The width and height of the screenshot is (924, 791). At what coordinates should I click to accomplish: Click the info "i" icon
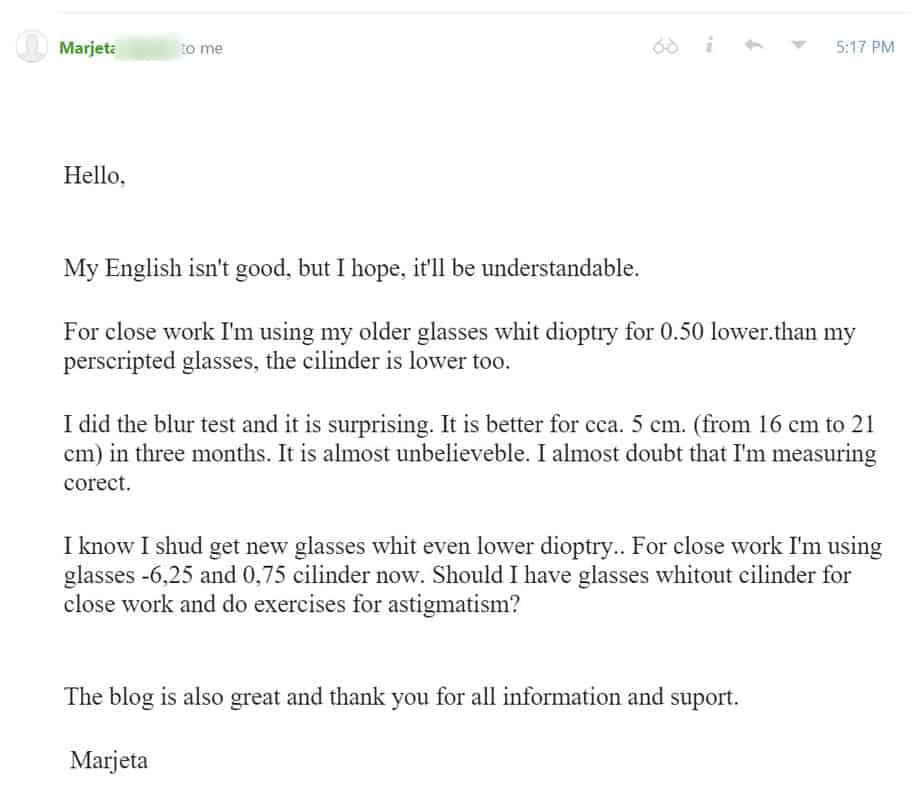pos(709,46)
